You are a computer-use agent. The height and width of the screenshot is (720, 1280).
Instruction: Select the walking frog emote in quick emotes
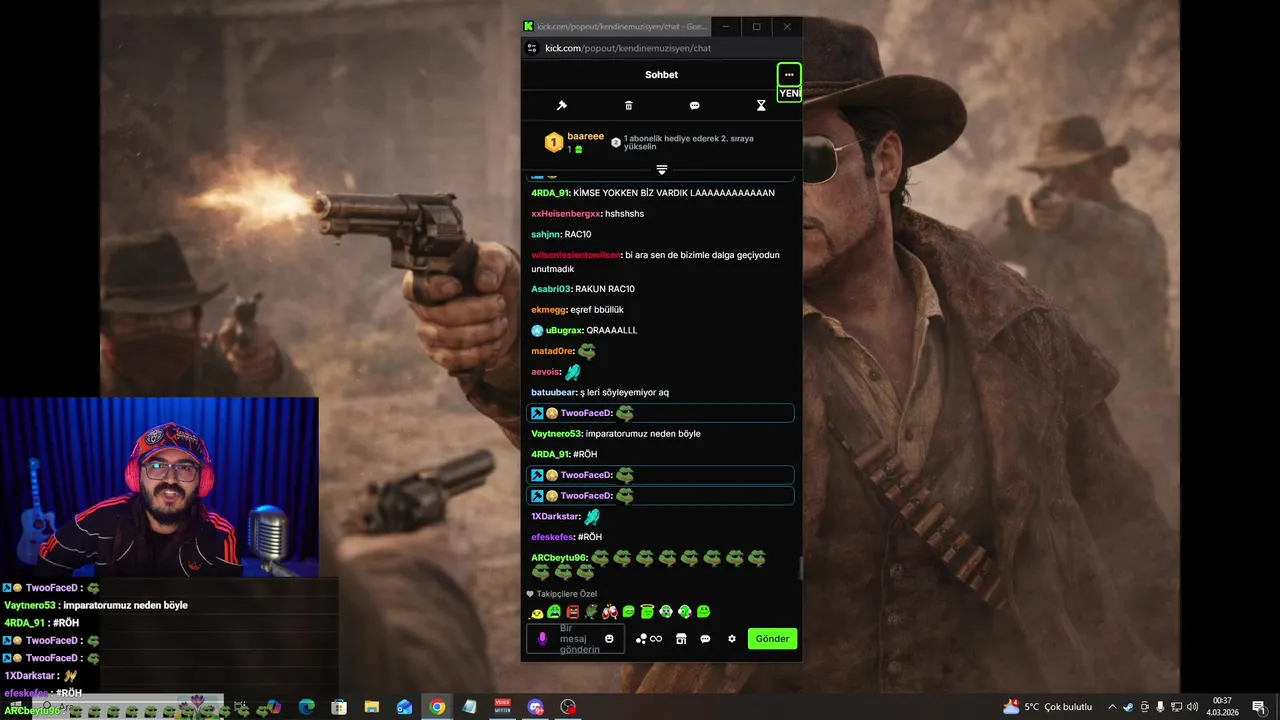pyautogui.click(x=591, y=612)
